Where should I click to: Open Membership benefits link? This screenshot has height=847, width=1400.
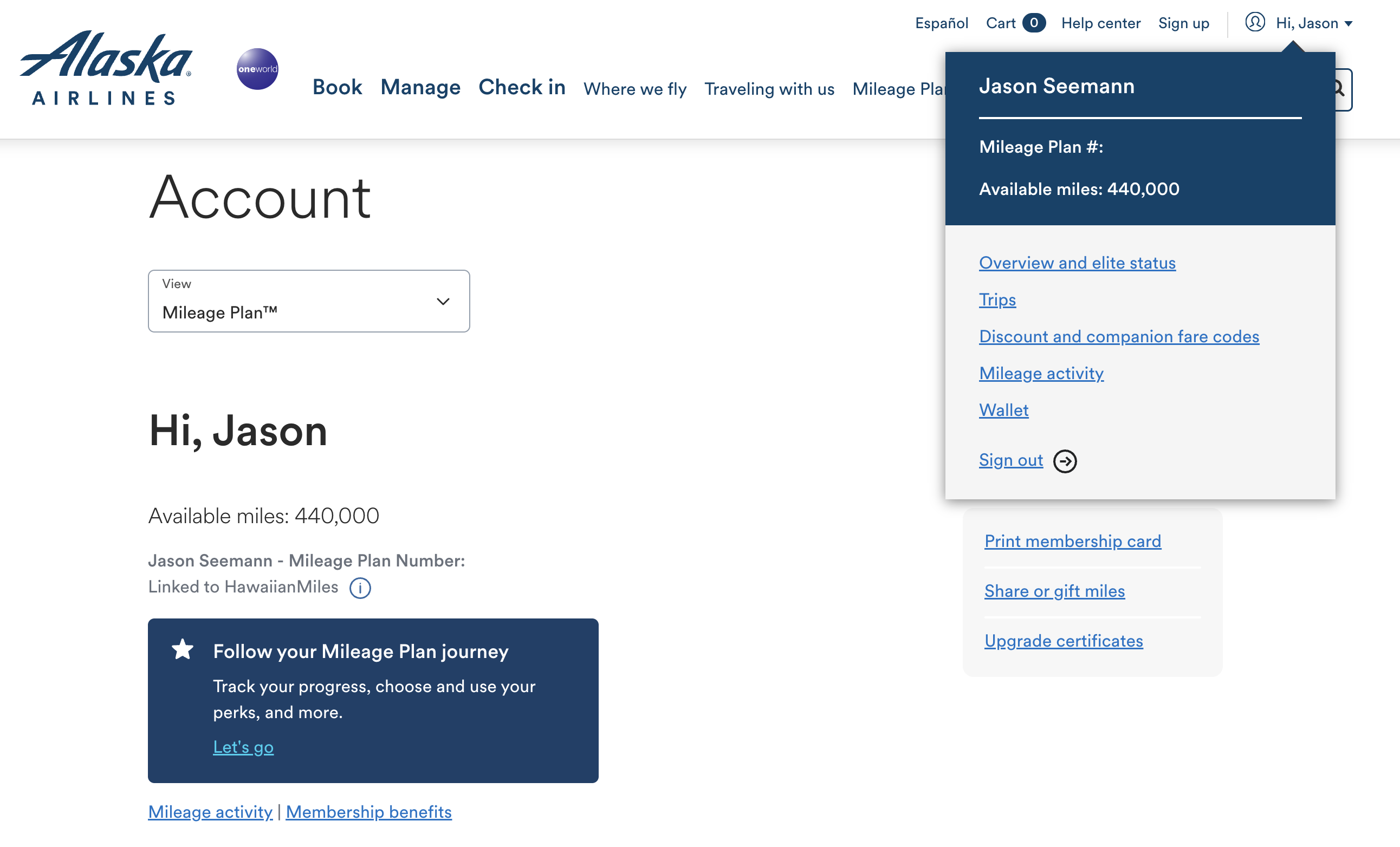369,812
